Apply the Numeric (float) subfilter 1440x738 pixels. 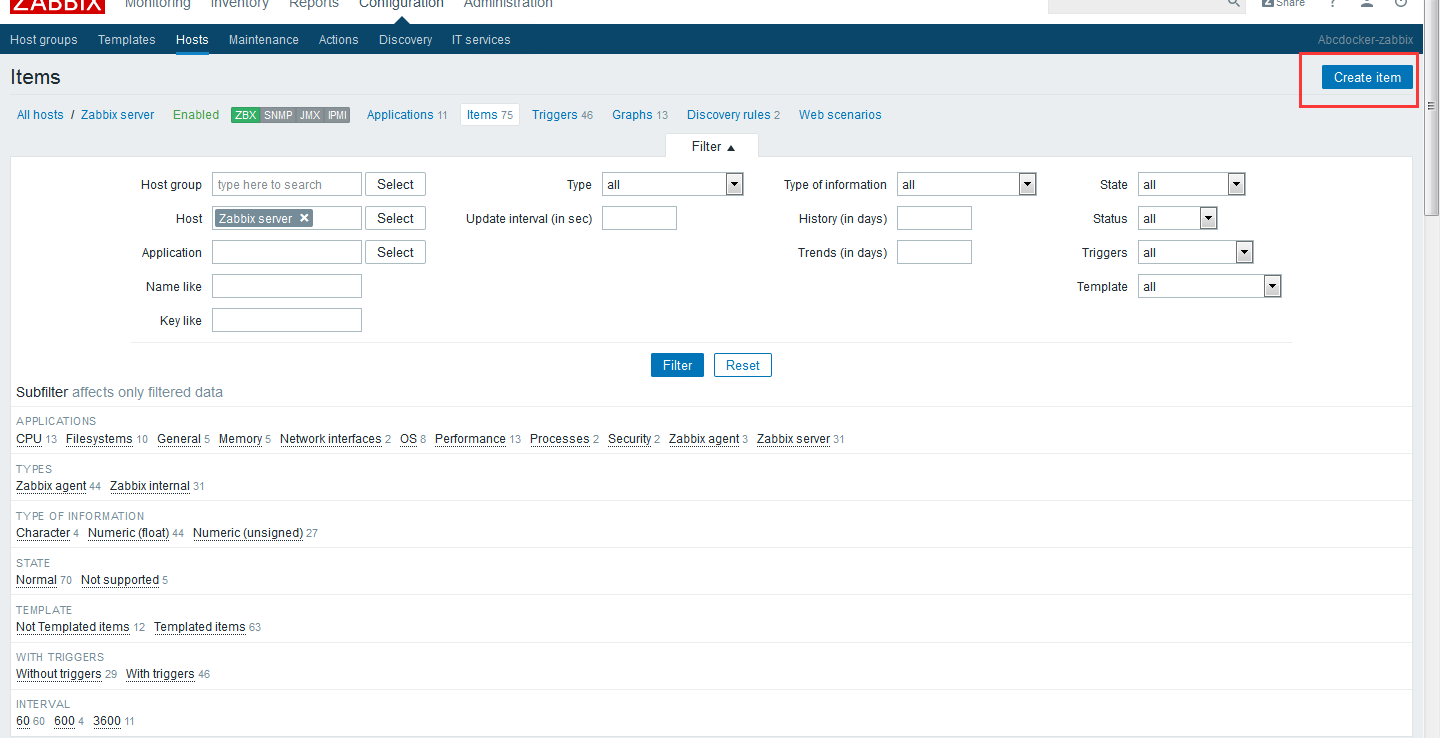tap(128, 533)
